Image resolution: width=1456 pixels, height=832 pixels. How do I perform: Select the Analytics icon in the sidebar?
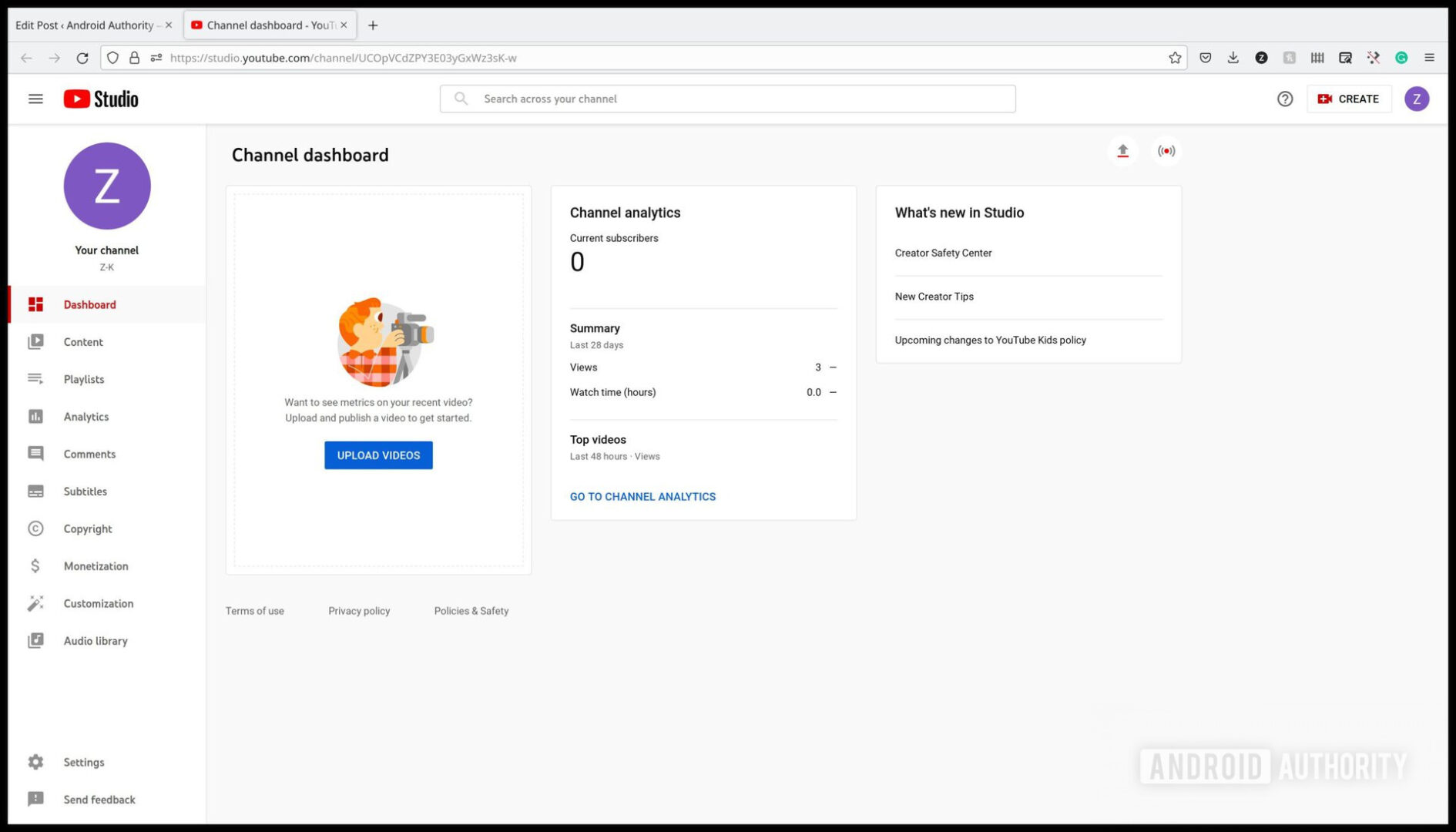(35, 416)
